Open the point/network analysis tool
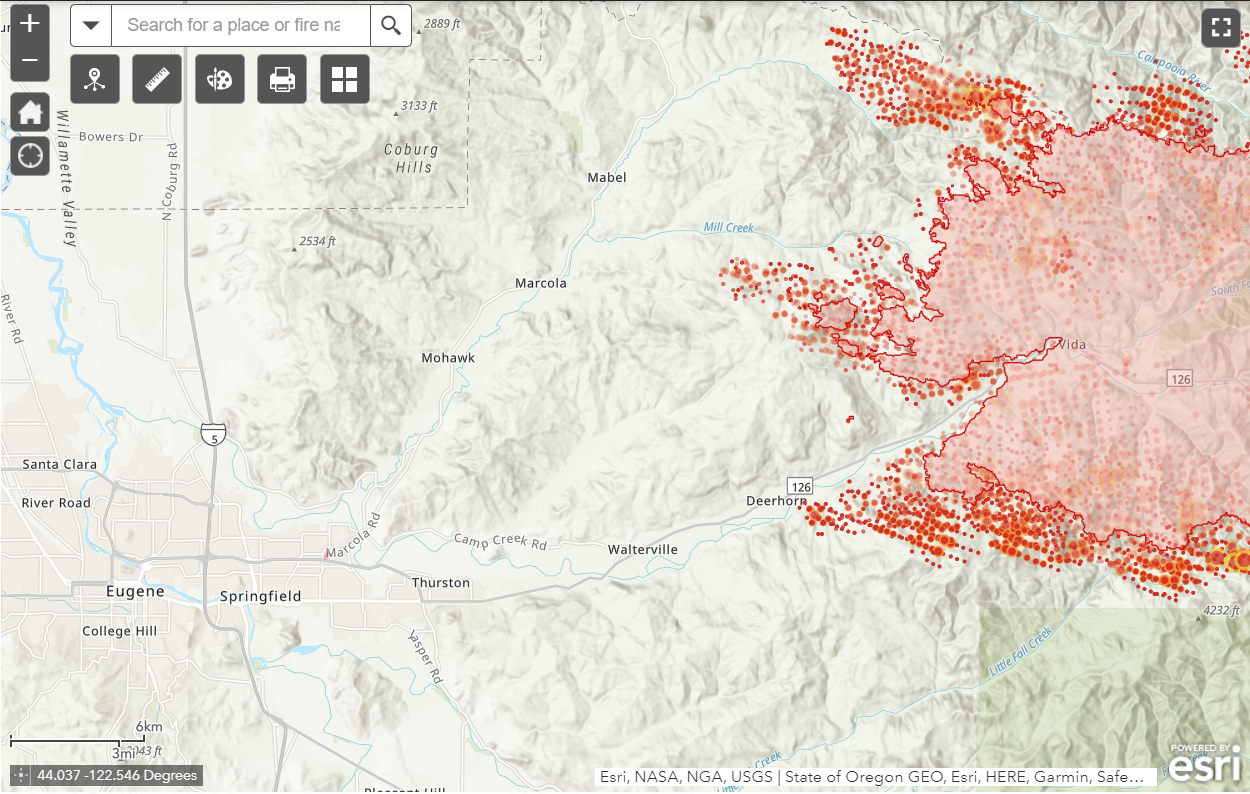 click(95, 79)
